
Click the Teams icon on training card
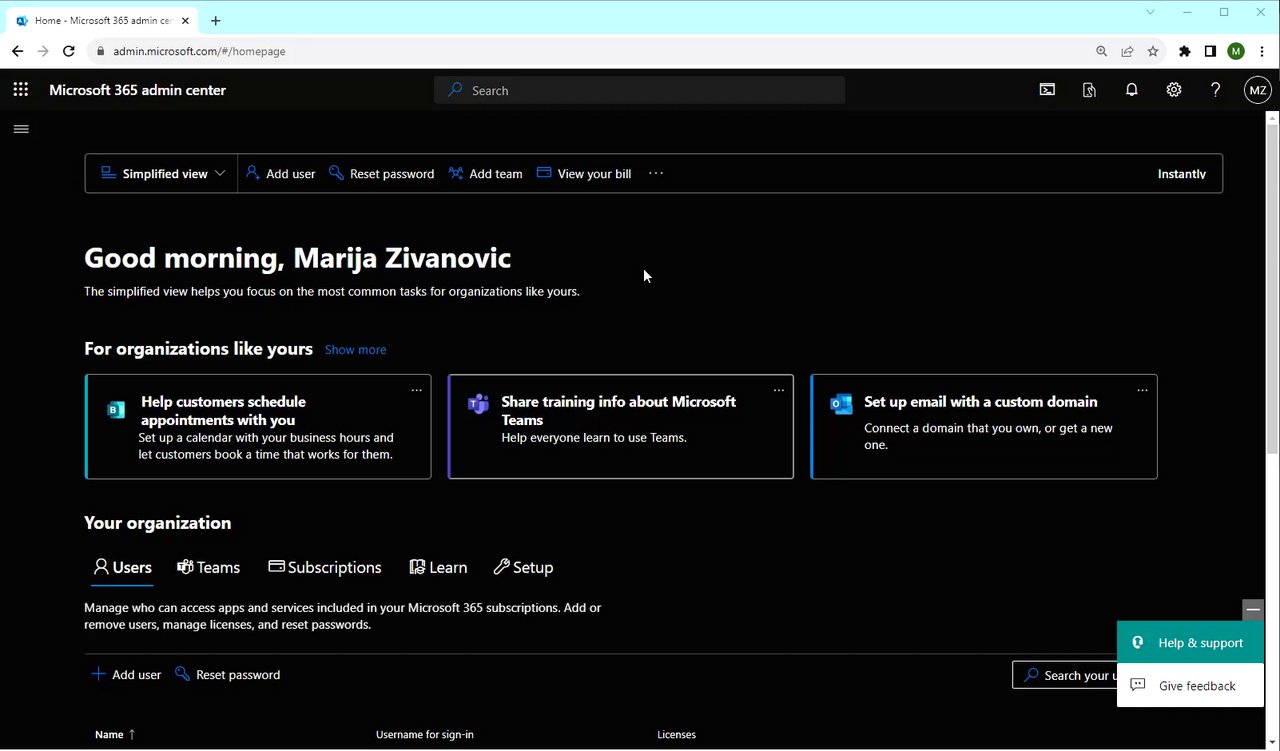pyautogui.click(x=478, y=404)
